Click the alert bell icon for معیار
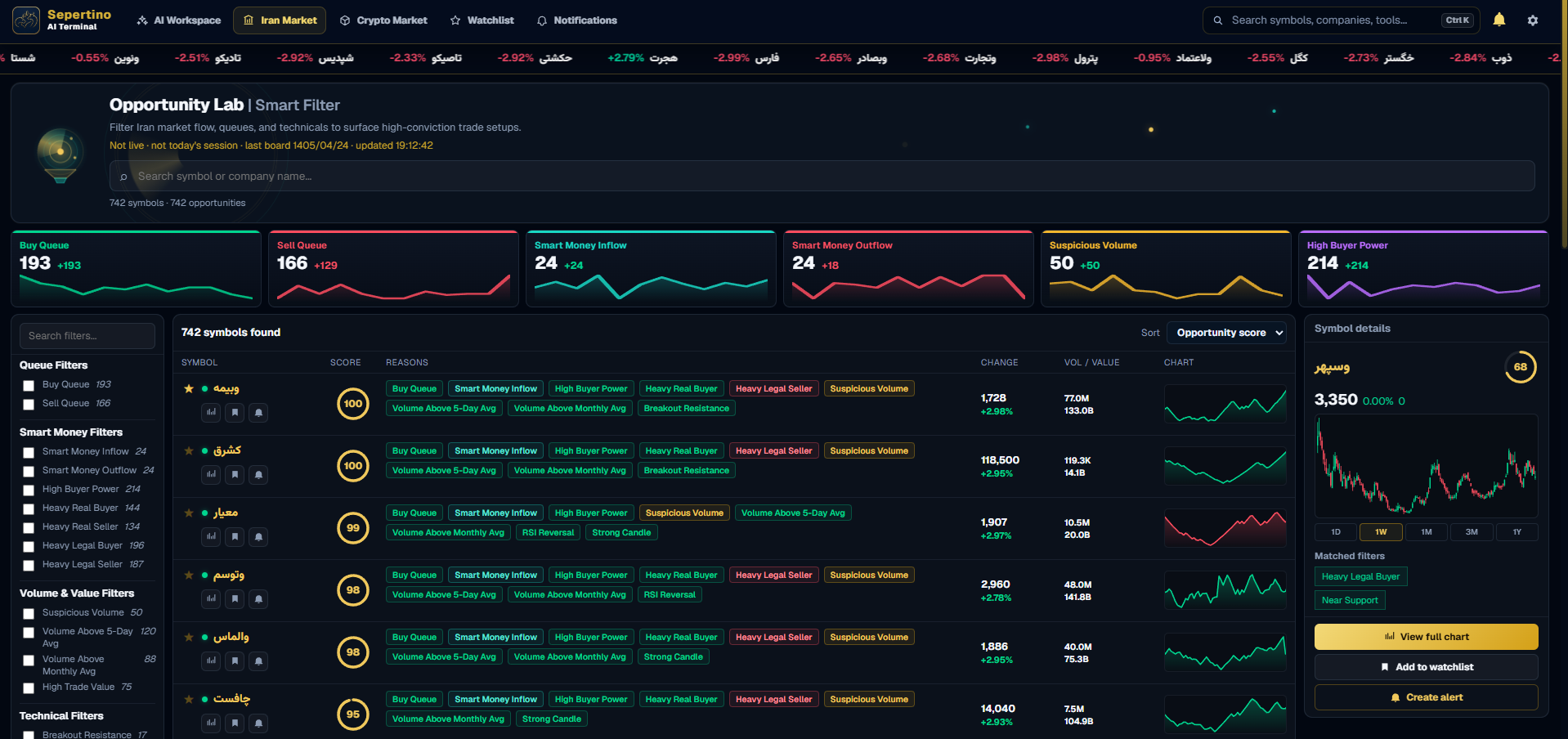1568x739 pixels. (258, 536)
